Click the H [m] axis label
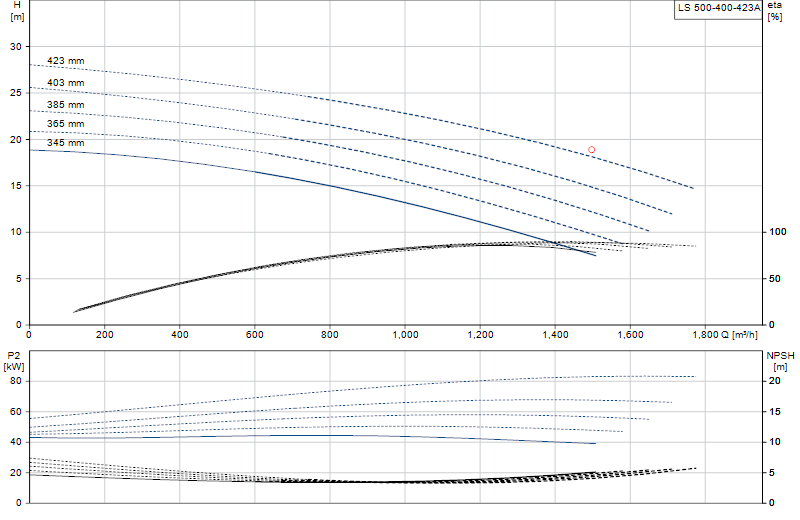The image size is (800, 520). (17, 11)
